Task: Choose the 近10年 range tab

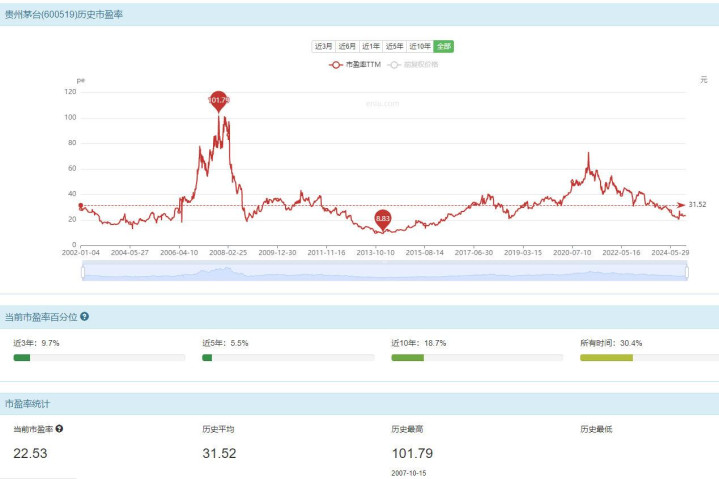Action: [x=420, y=46]
